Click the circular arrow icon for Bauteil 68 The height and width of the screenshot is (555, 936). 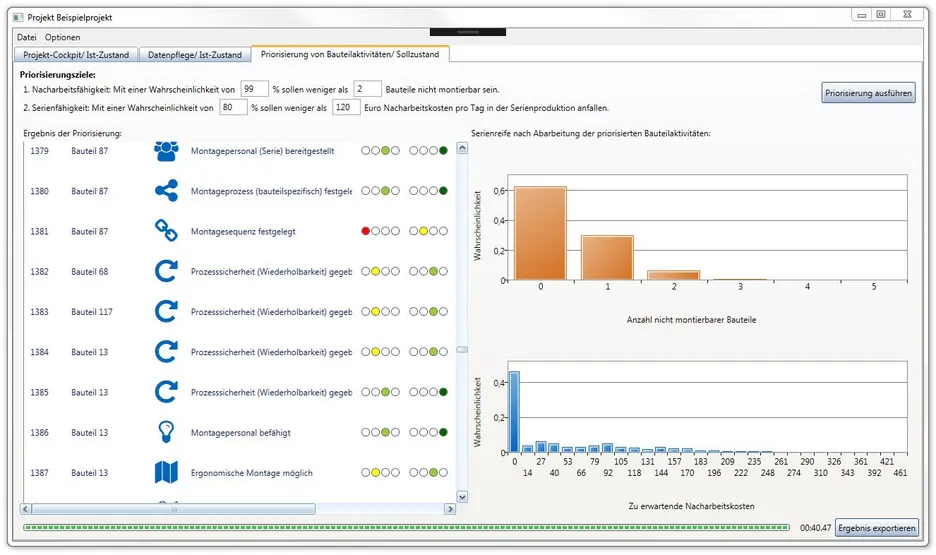pyautogui.click(x=165, y=271)
